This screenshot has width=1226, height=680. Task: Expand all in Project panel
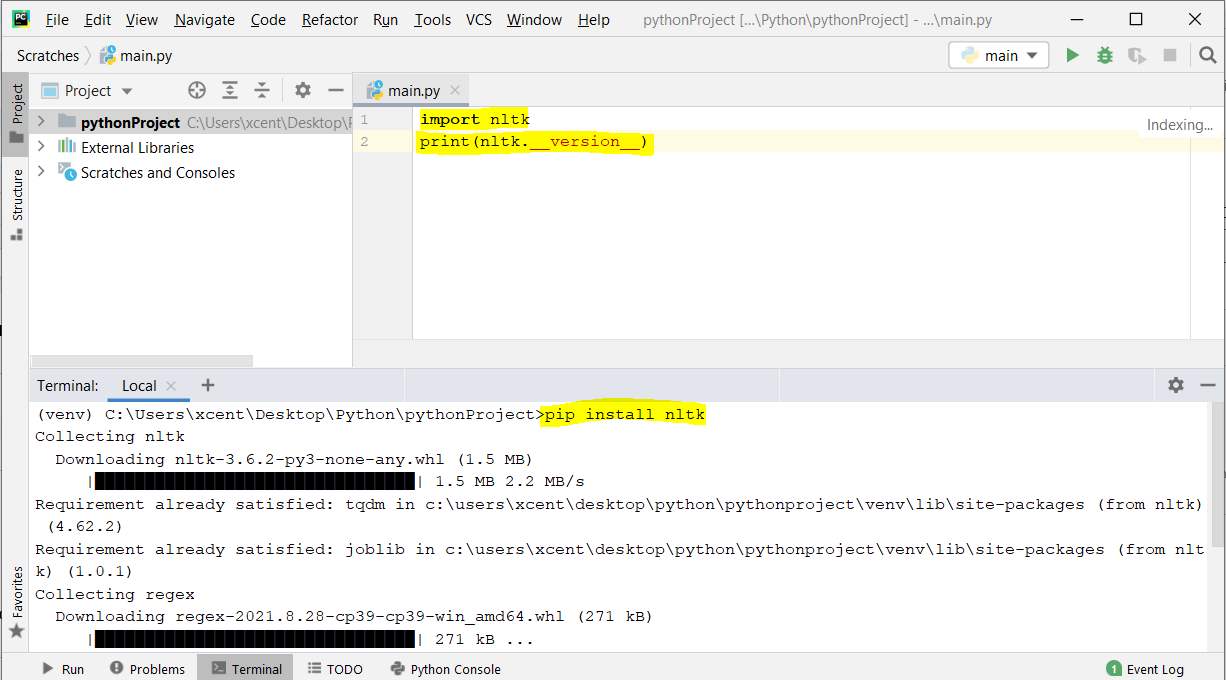click(230, 91)
